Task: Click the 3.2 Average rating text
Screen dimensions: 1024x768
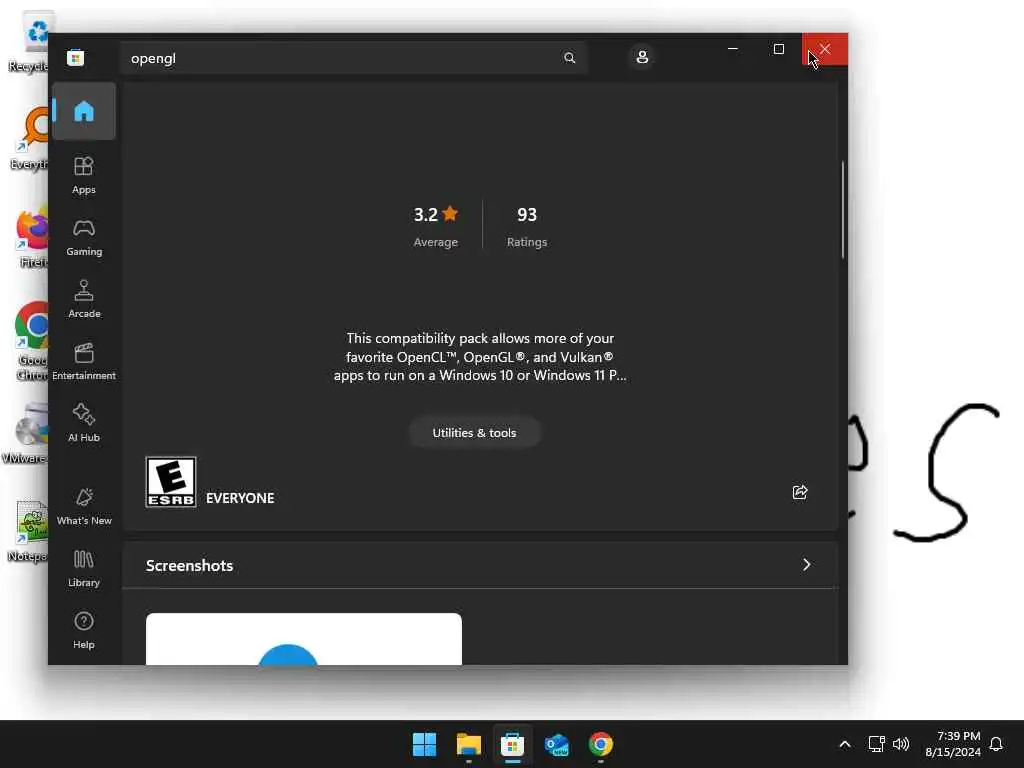Action: click(436, 226)
